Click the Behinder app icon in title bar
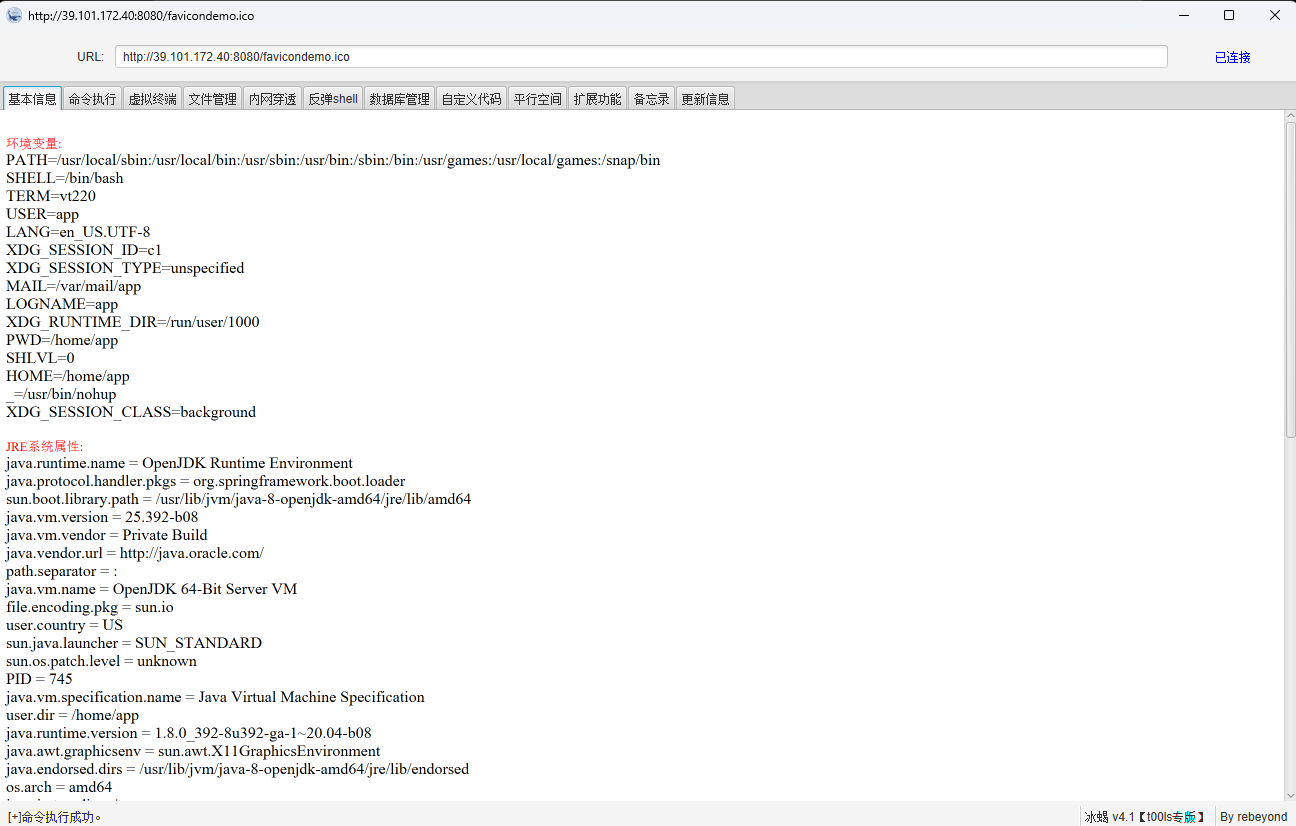1296x826 pixels. coord(14,15)
